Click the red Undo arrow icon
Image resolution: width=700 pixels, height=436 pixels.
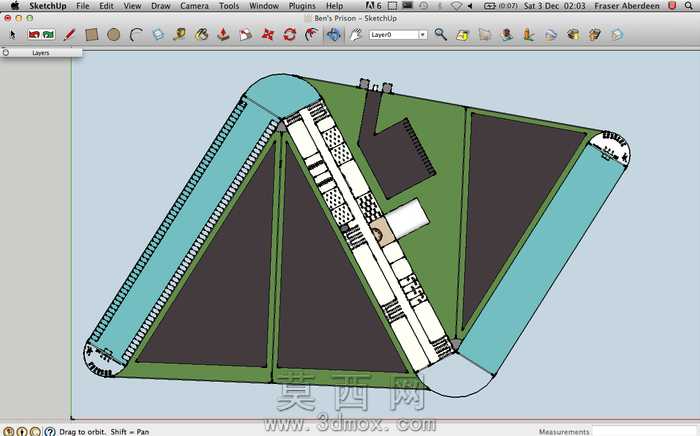click(x=34, y=34)
